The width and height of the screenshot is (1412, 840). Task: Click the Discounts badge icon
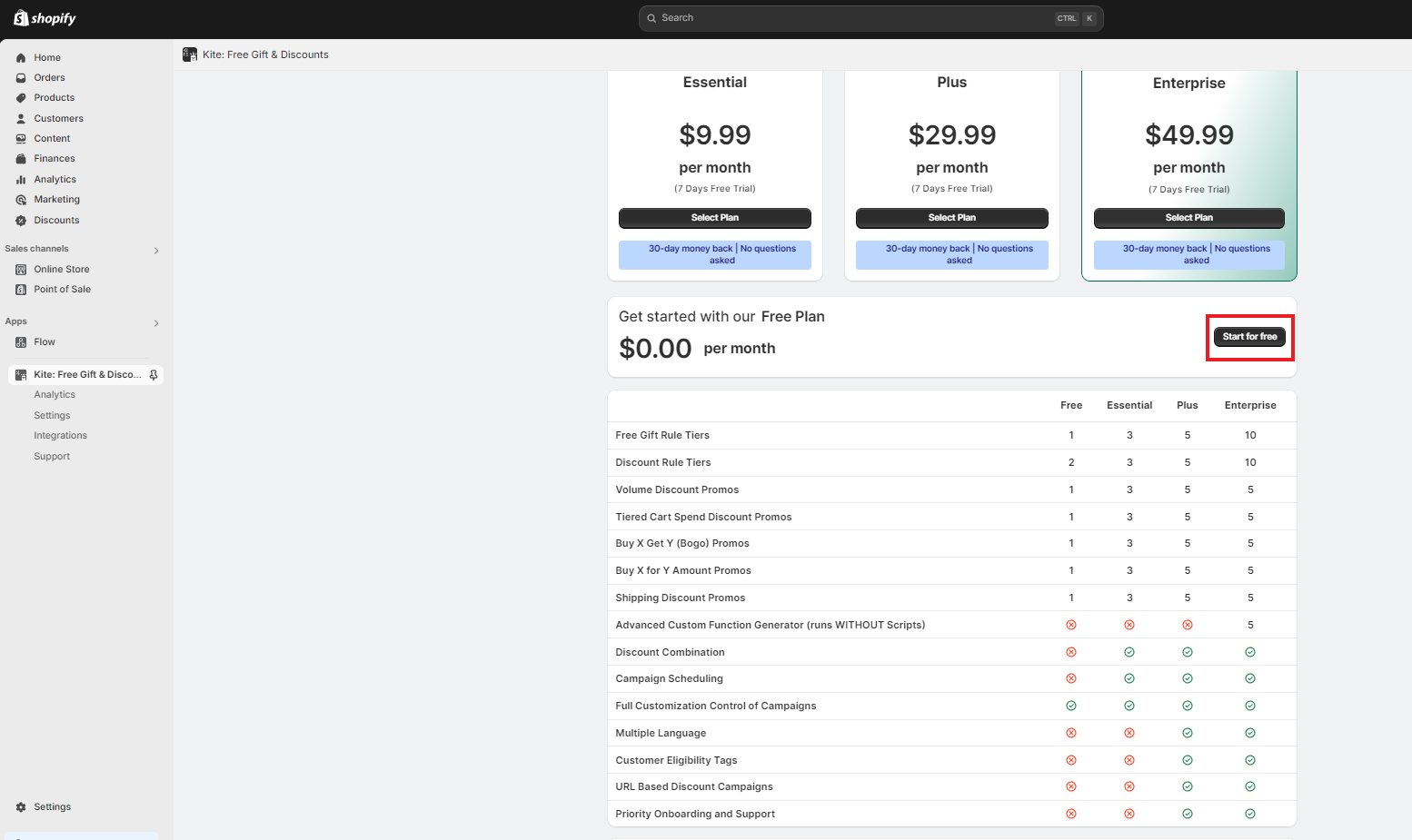click(x=21, y=221)
